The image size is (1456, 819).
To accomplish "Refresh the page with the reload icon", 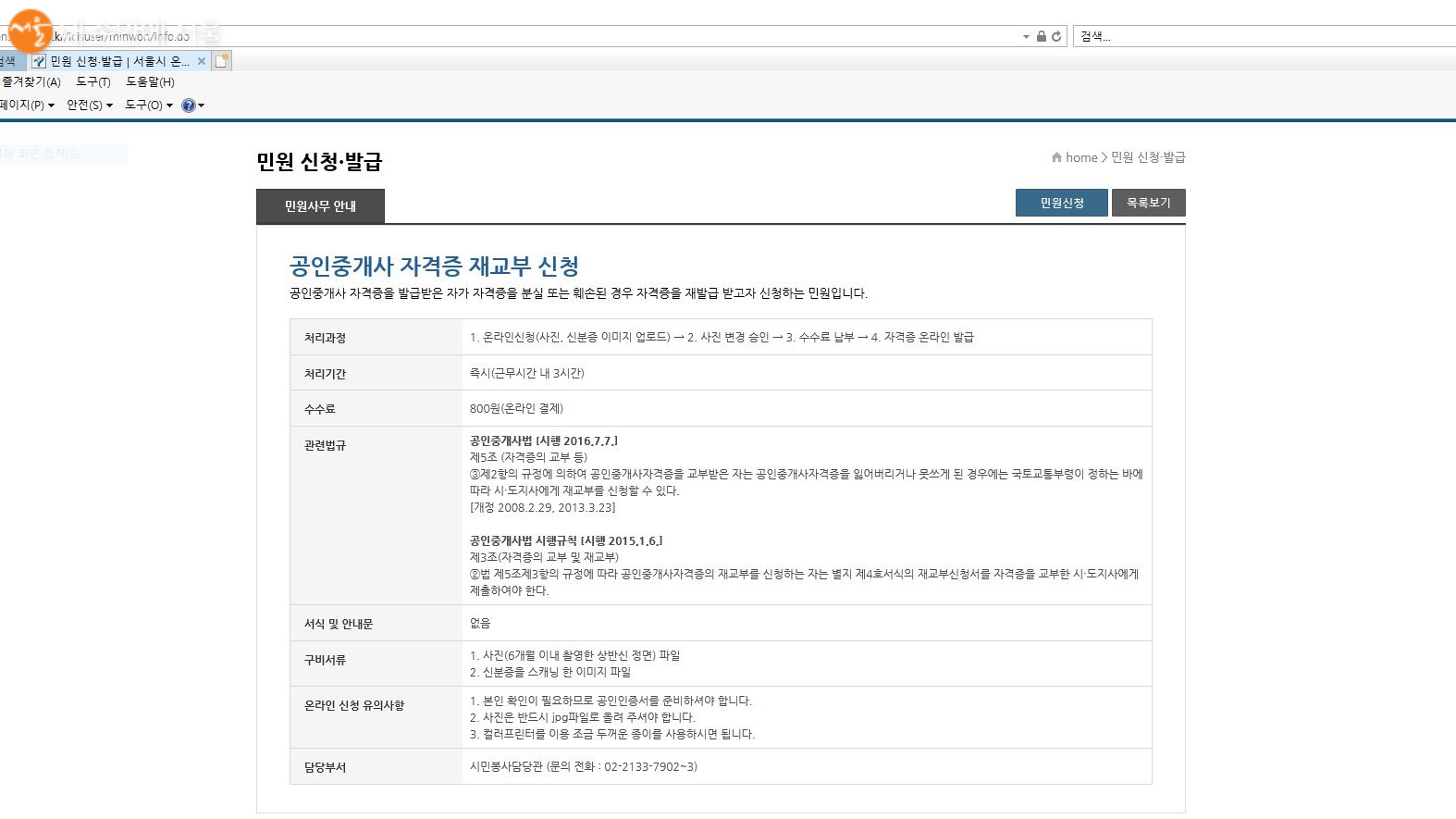I will click(1055, 37).
